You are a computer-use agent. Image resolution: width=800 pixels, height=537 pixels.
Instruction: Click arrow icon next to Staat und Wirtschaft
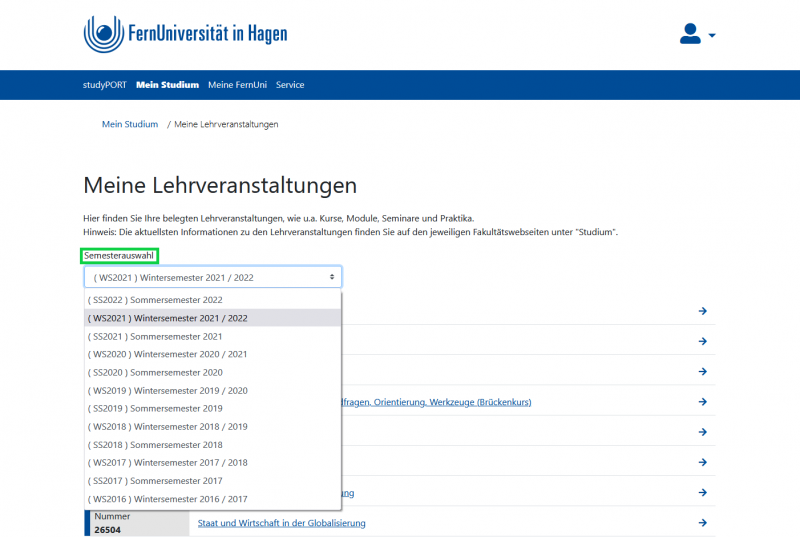tap(703, 523)
